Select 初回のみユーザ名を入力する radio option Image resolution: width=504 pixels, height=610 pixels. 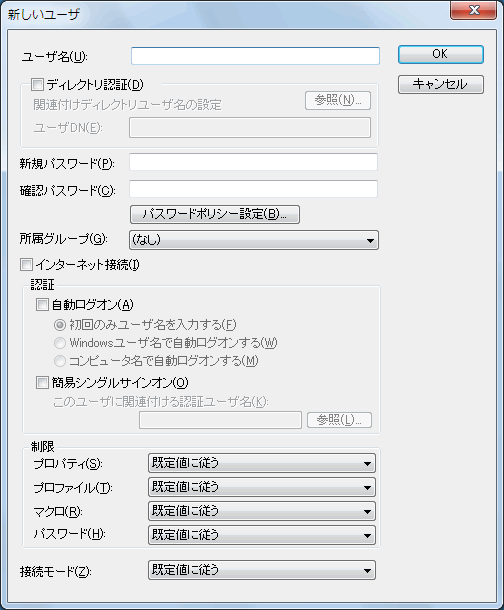(60, 324)
